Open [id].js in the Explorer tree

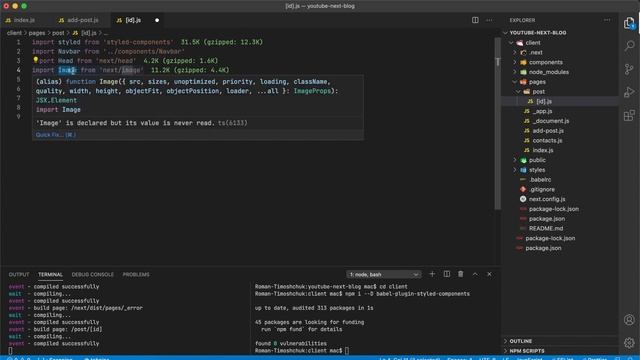point(544,101)
